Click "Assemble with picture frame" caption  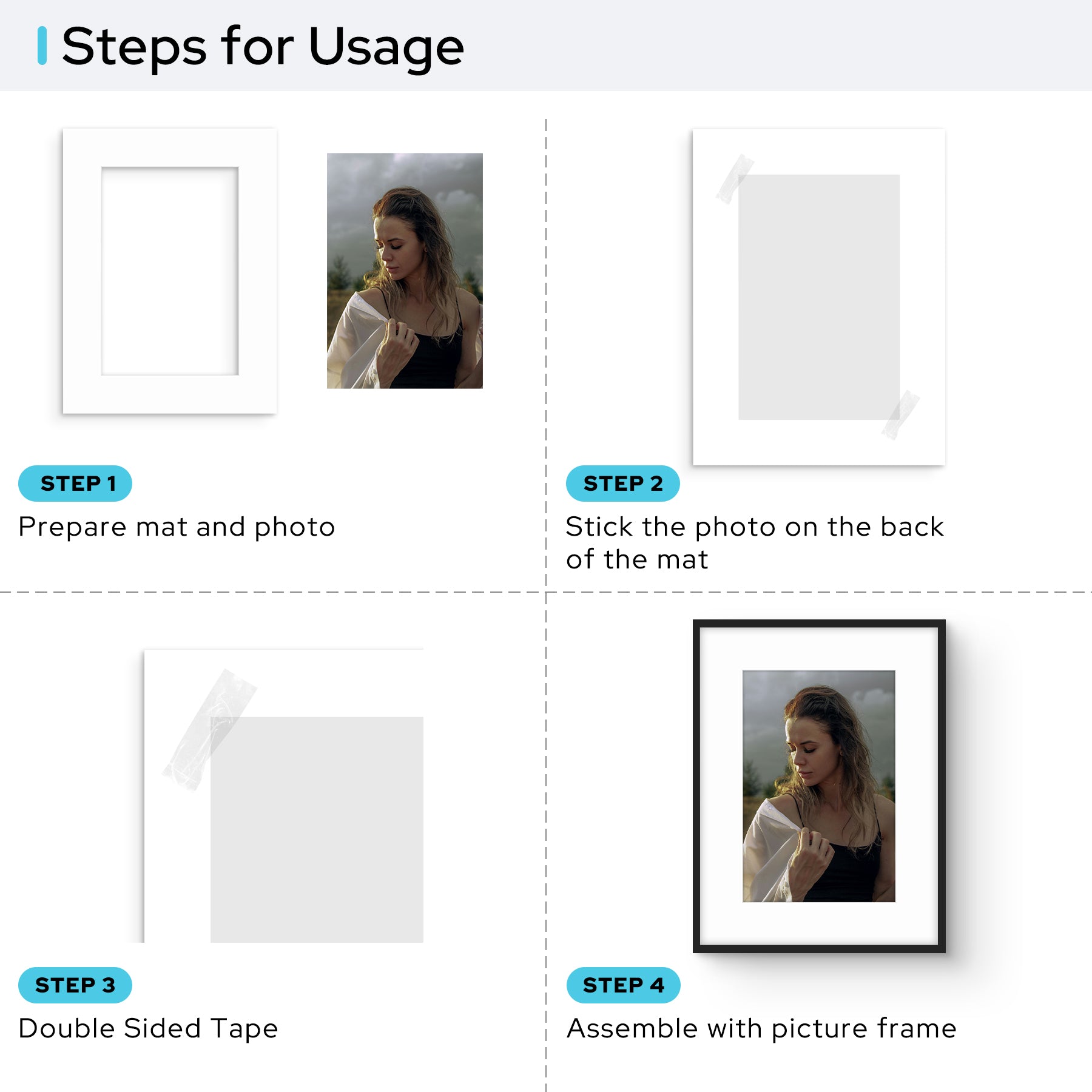[x=761, y=1028]
